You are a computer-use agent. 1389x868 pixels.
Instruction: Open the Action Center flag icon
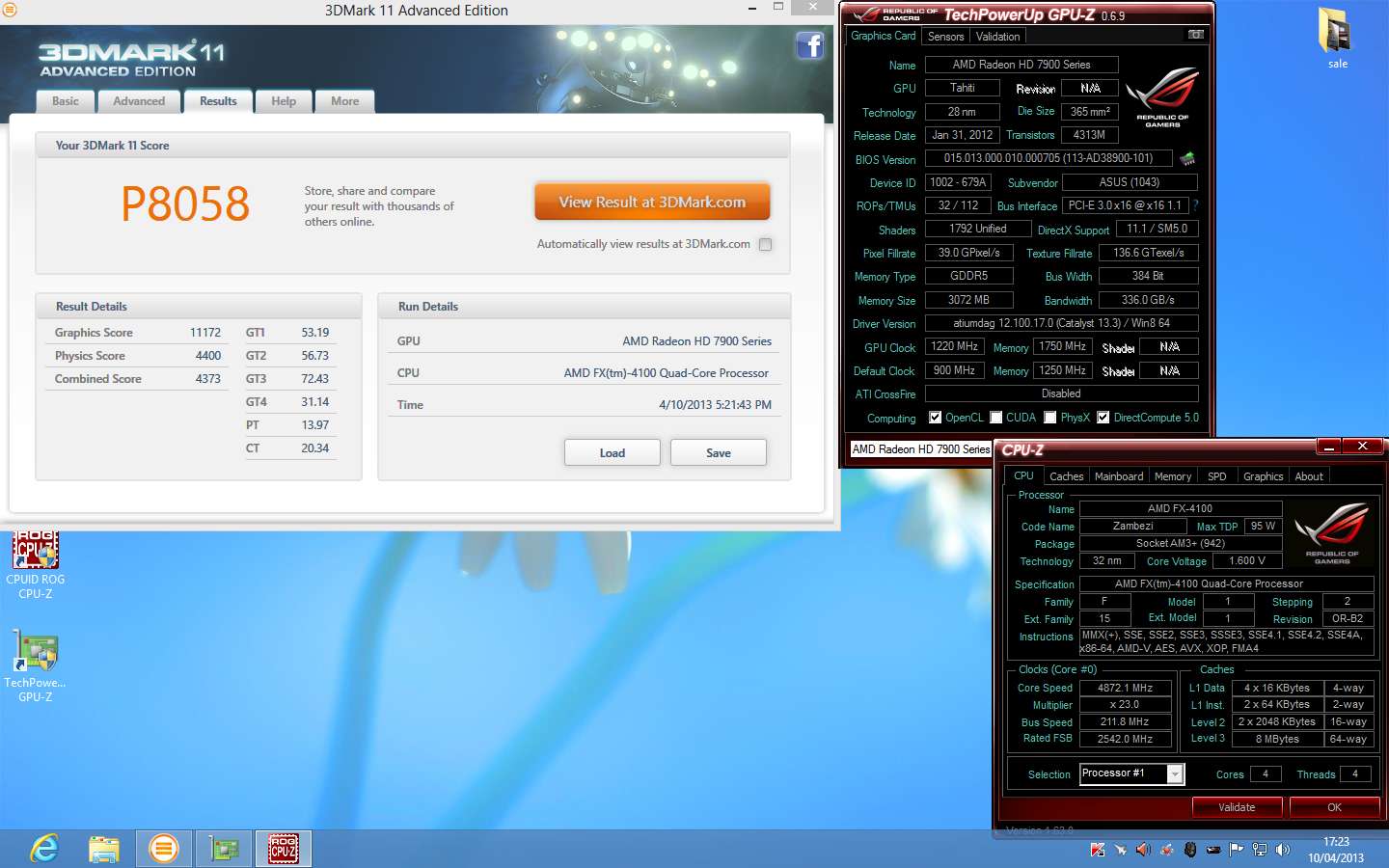pos(1236,850)
